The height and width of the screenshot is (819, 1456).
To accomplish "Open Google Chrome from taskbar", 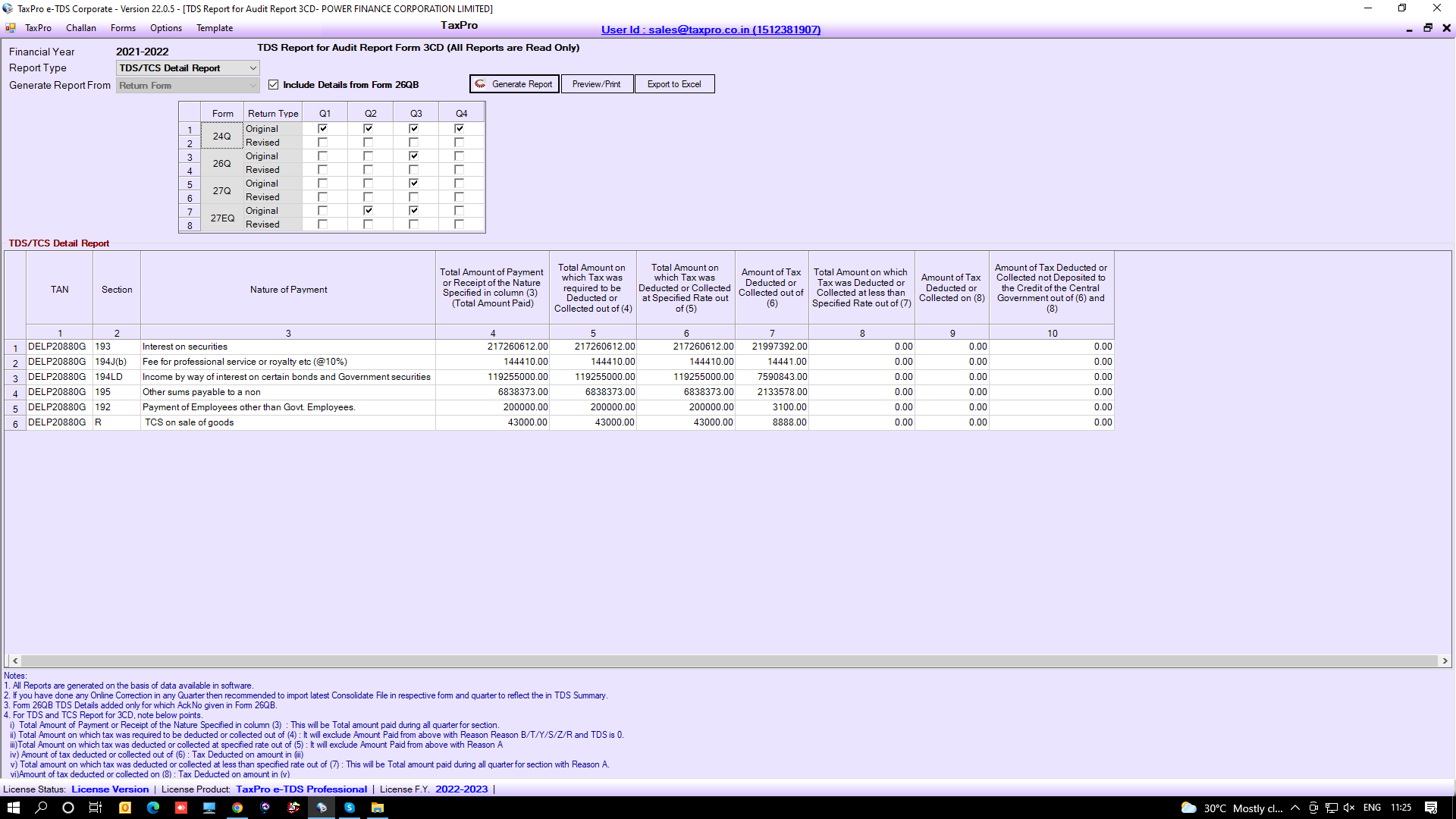I will click(237, 808).
